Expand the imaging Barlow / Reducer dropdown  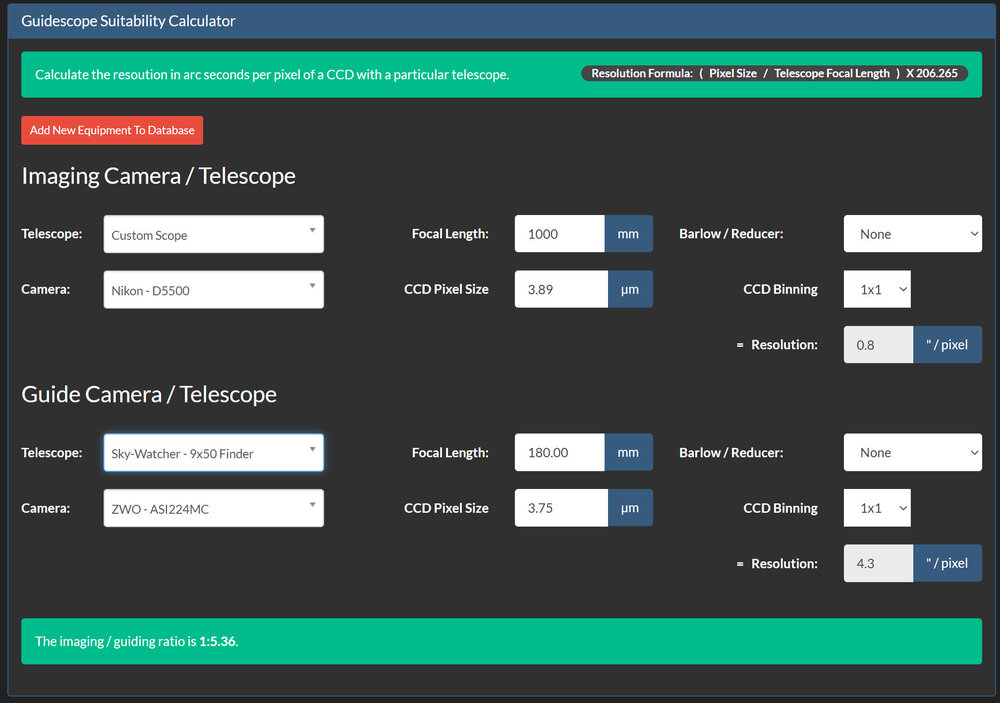point(912,234)
